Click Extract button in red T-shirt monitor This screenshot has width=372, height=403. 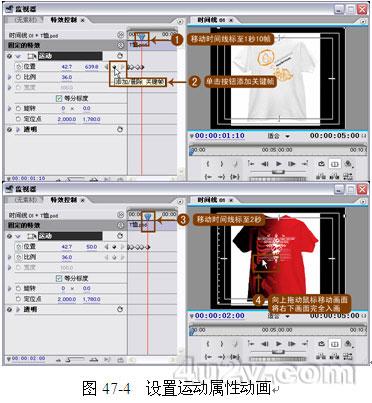[x=334, y=356]
